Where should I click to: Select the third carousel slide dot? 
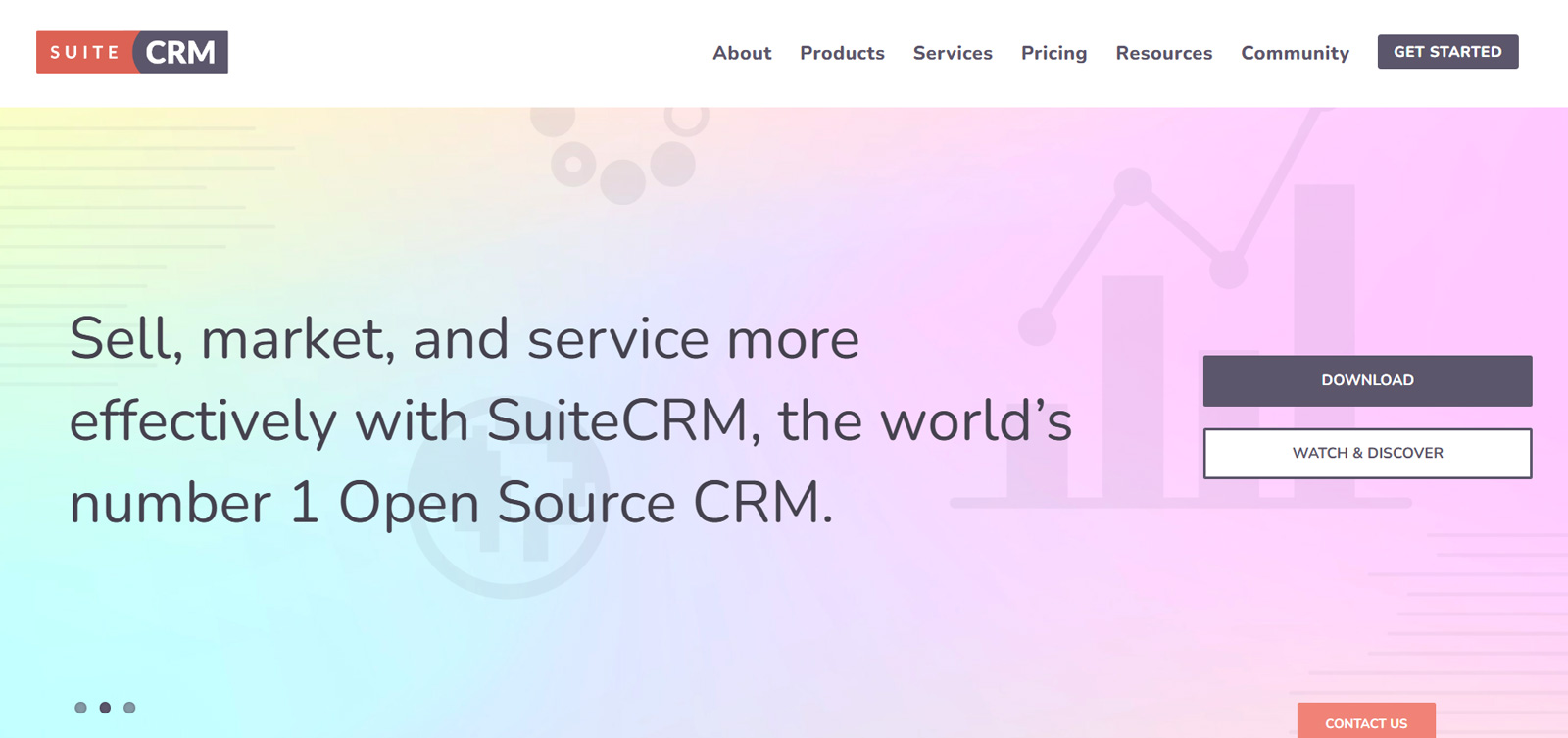(x=129, y=708)
